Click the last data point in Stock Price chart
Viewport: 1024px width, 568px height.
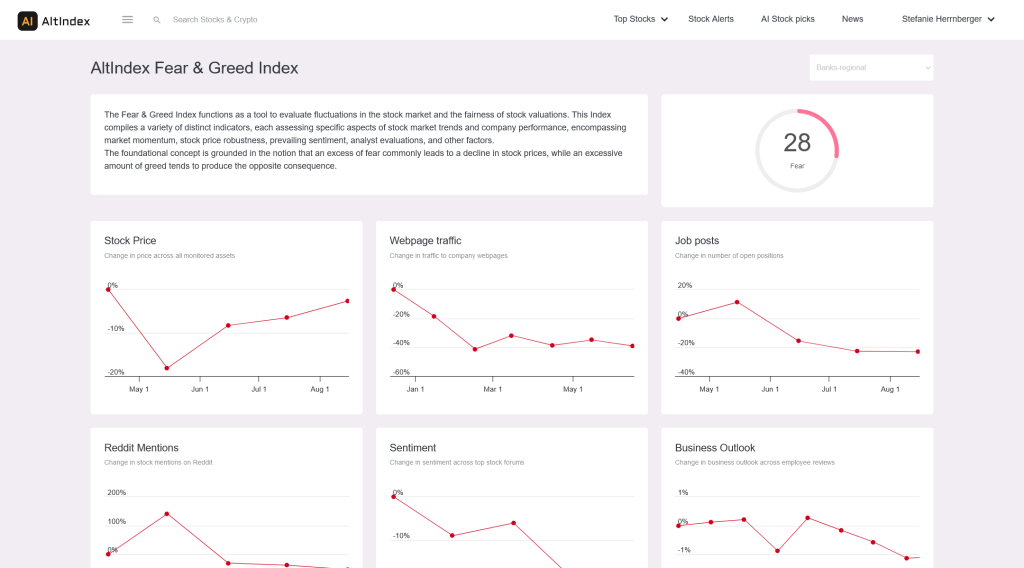click(347, 301)
